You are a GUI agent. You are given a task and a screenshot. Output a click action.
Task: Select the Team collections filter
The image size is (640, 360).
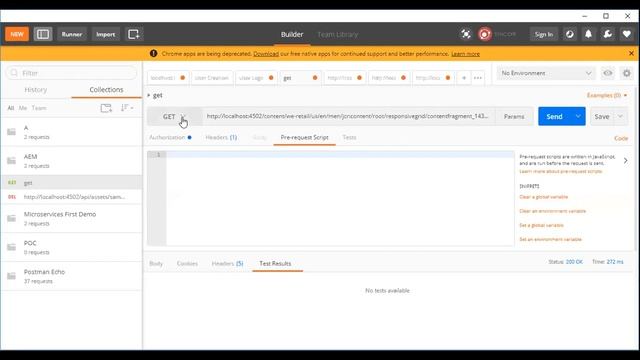[39, 108]
